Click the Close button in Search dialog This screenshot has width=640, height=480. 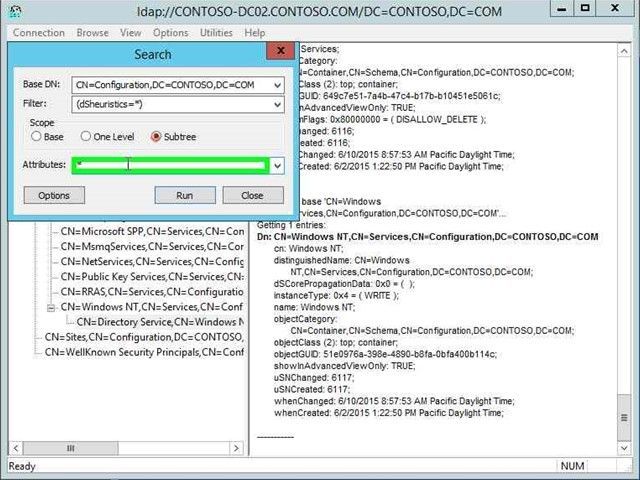[x=253, y=196]
